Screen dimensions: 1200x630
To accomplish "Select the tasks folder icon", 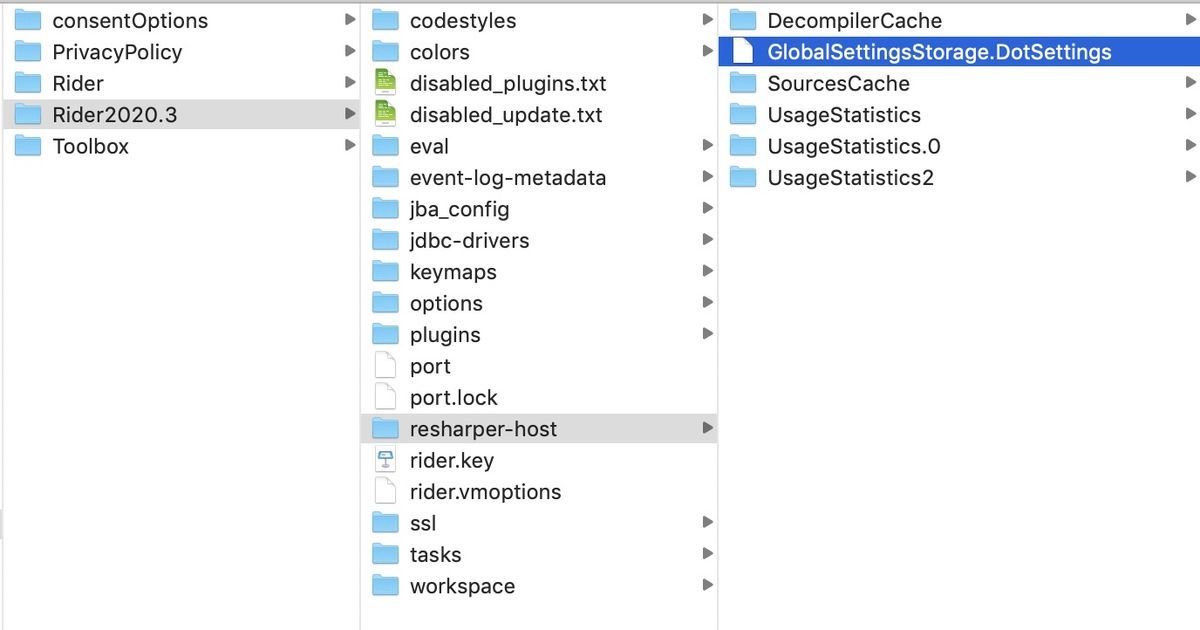I will (385, 555).
